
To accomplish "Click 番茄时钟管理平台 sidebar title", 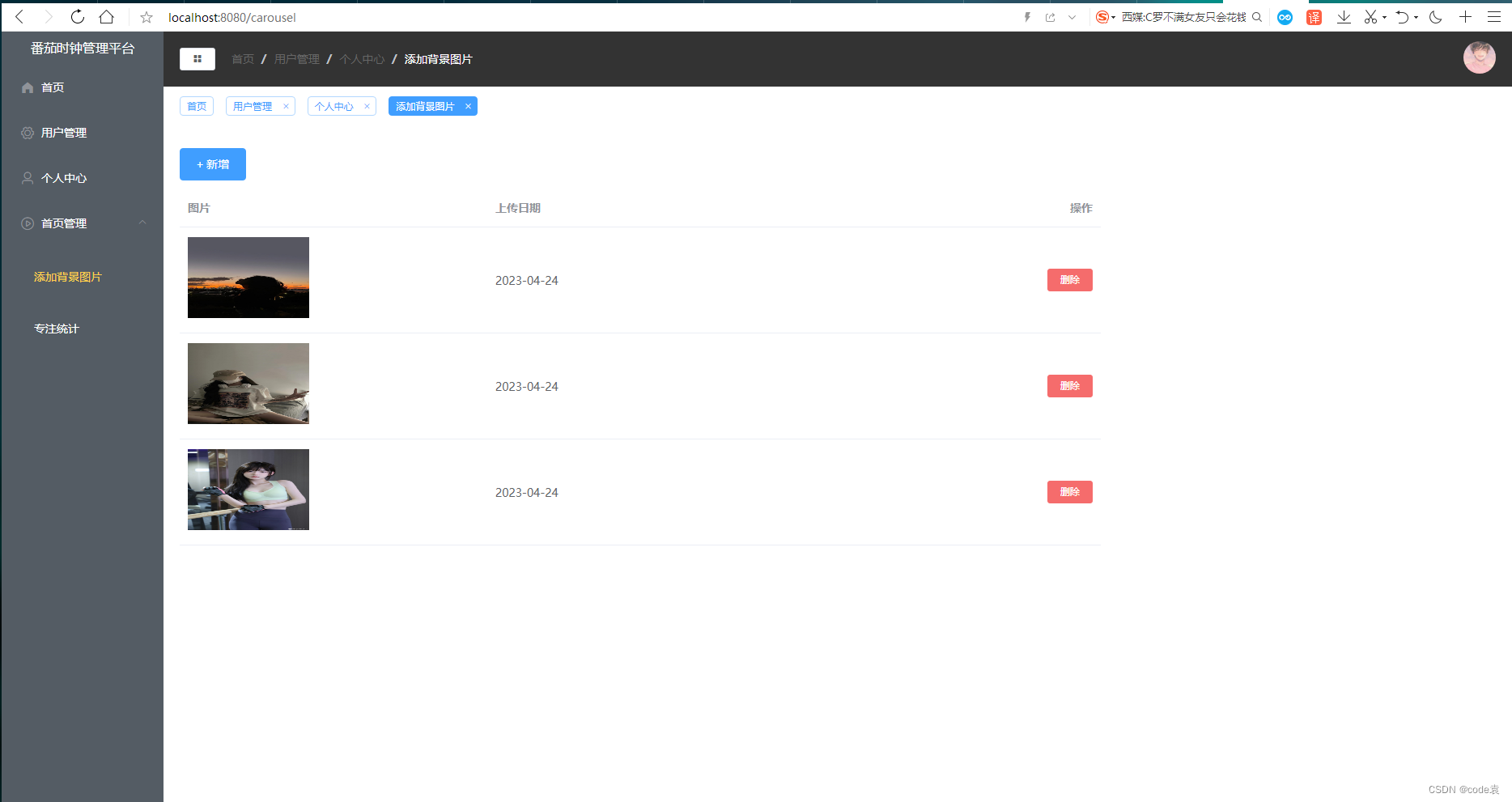I will 83,49.
